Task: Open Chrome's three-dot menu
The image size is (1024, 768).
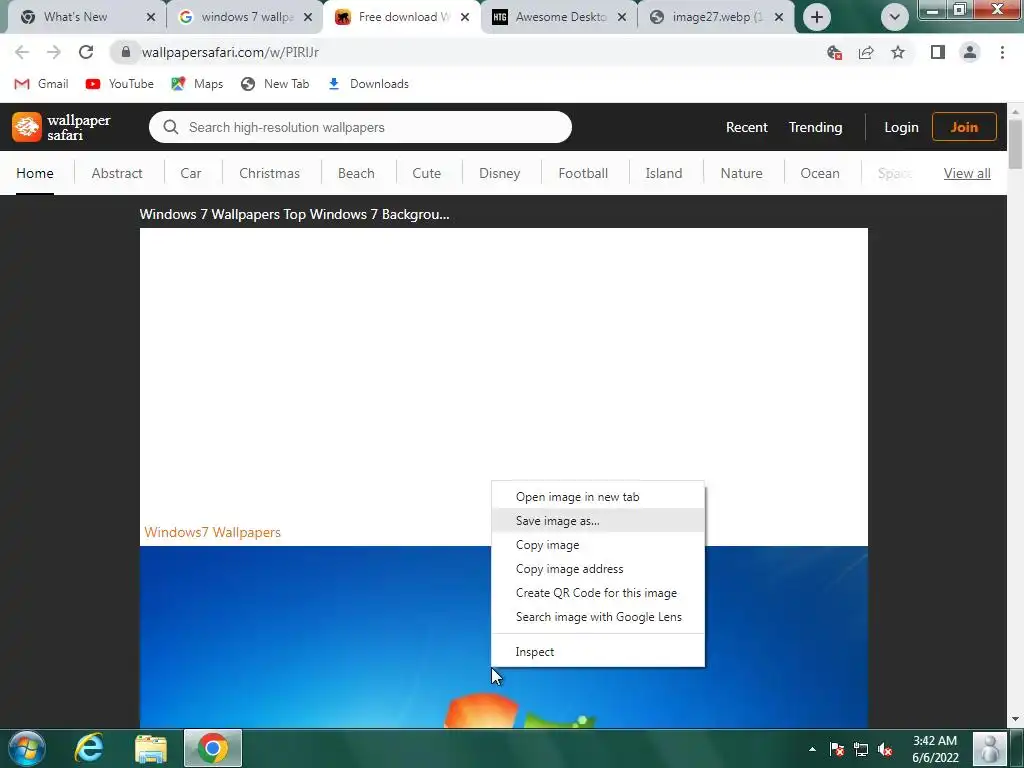Action: (x=1002, y=52)
